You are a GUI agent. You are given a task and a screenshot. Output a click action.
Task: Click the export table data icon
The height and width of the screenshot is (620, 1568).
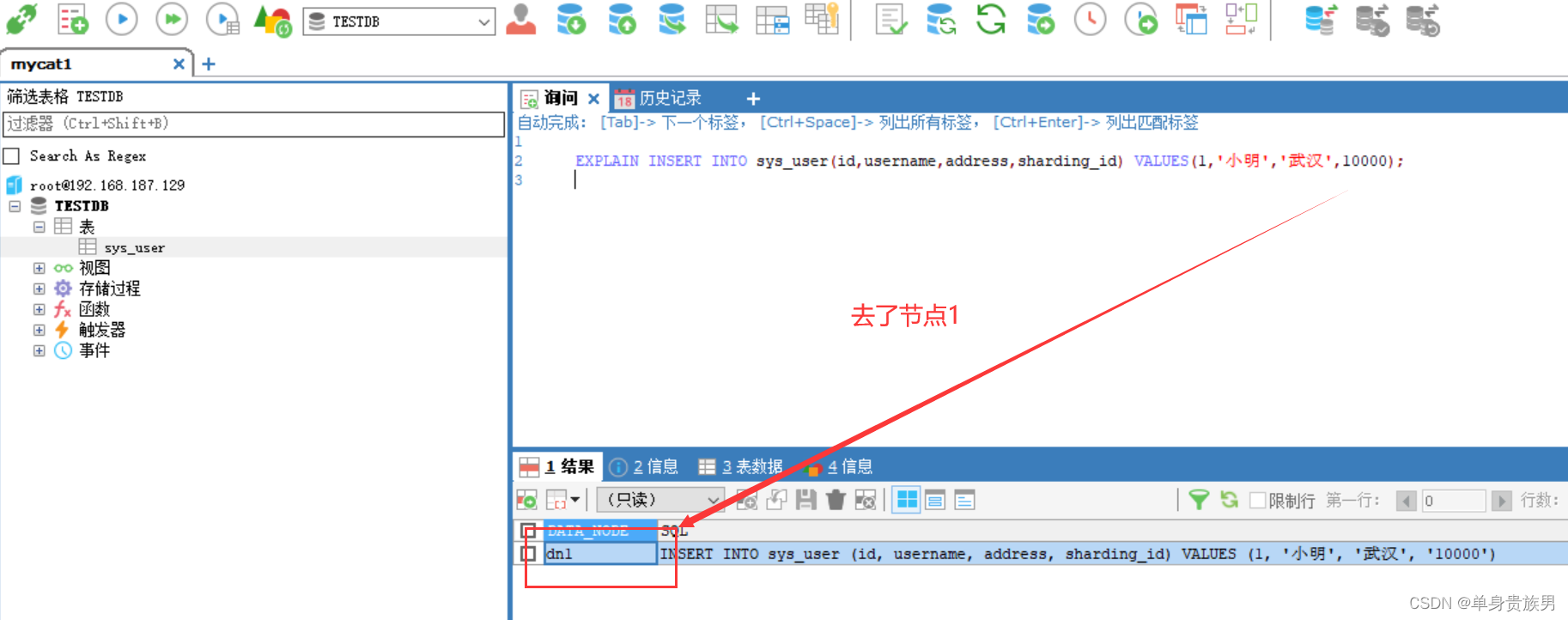(721, 19)
